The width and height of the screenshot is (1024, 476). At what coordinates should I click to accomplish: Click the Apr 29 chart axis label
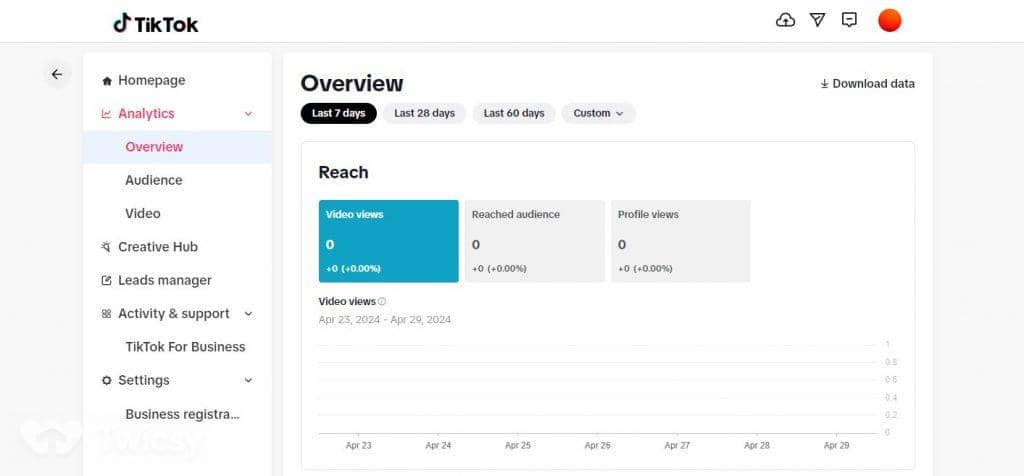pos(837,445)
